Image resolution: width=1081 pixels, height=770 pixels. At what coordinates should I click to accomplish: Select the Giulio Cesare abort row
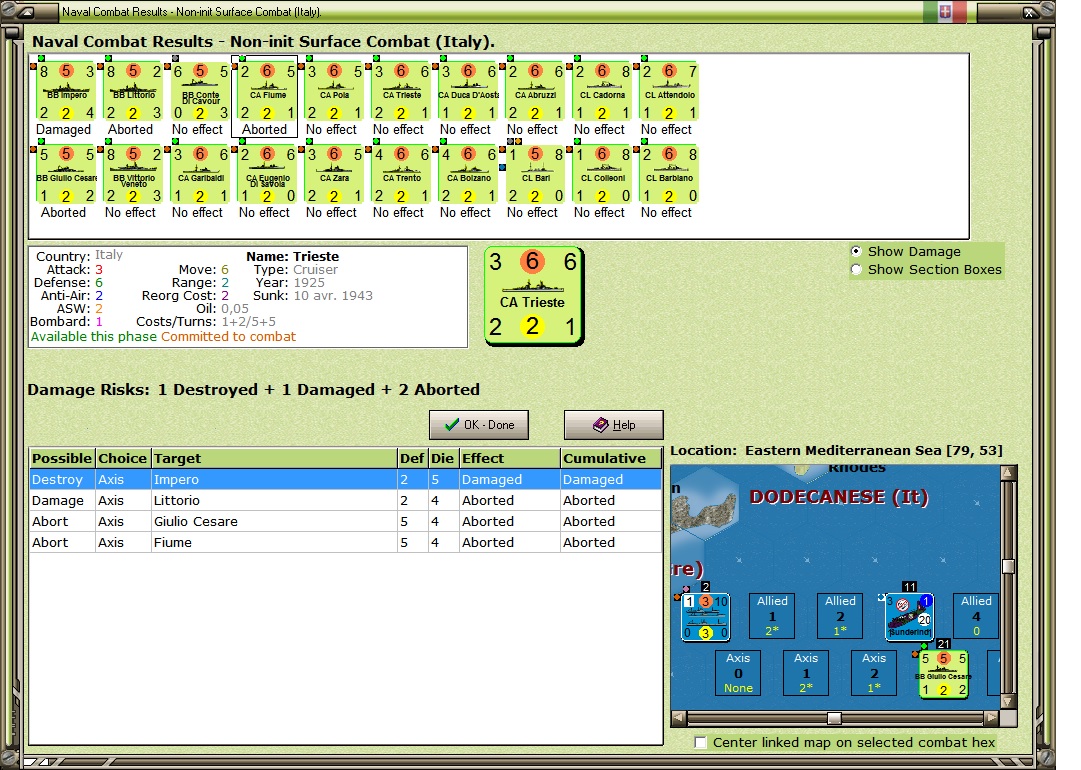345,522
